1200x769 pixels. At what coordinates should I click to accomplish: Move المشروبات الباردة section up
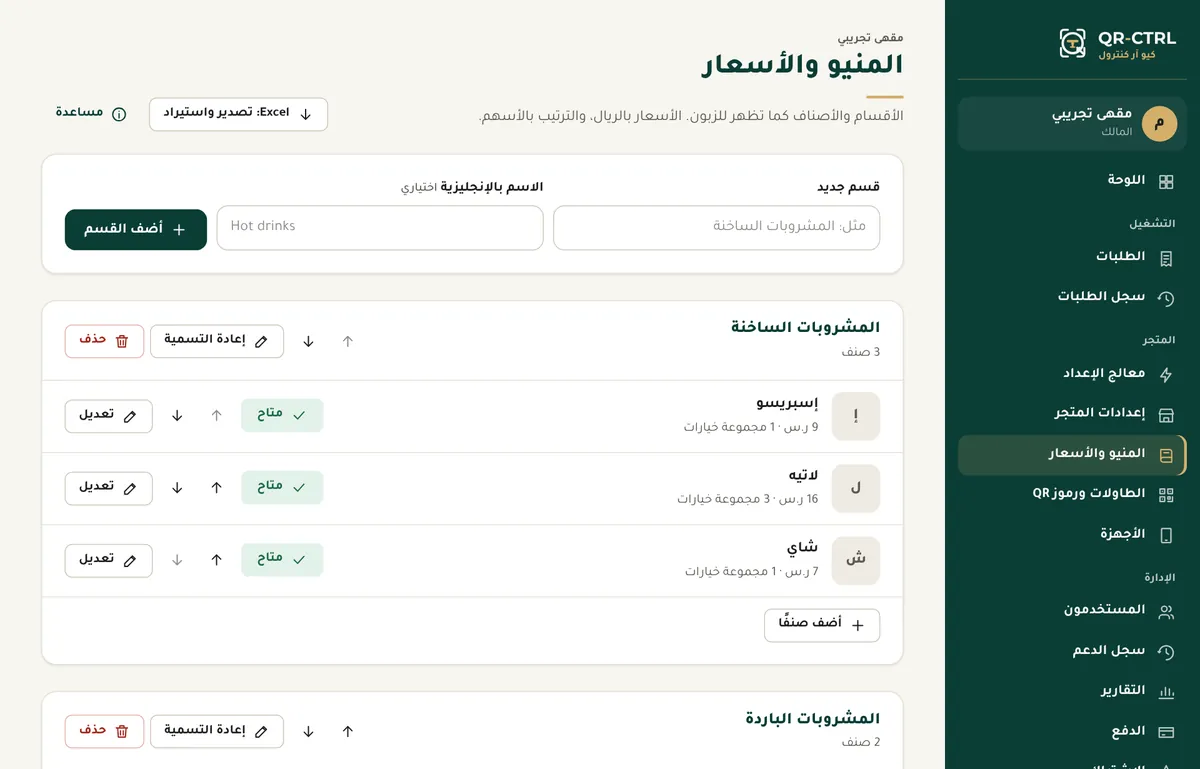(x=348, y=731)
